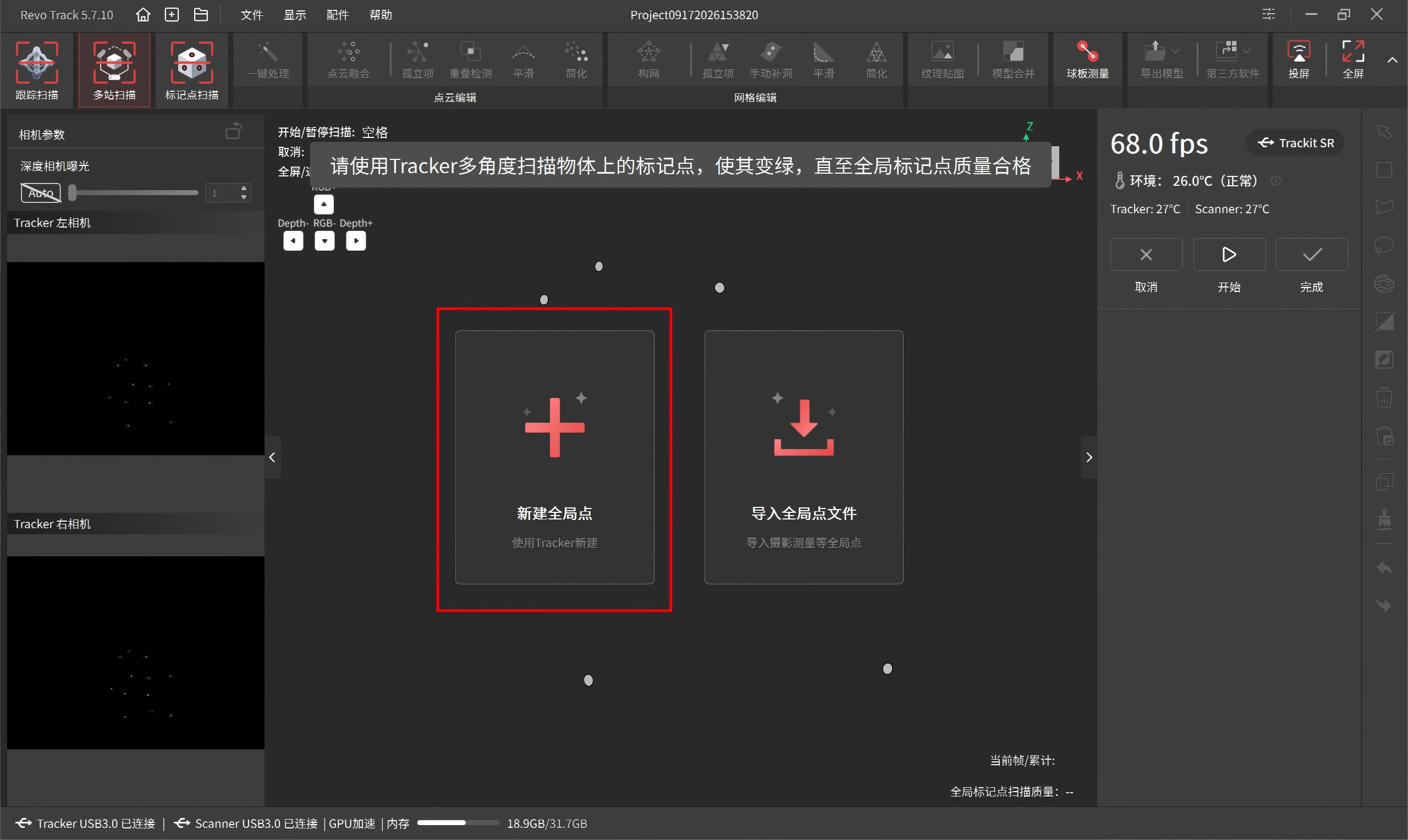The height and width of the screenshot is (840, 1408).
Task: Select the 跟踪扫描 tracking scan mode
Action: tap(37, 70)
